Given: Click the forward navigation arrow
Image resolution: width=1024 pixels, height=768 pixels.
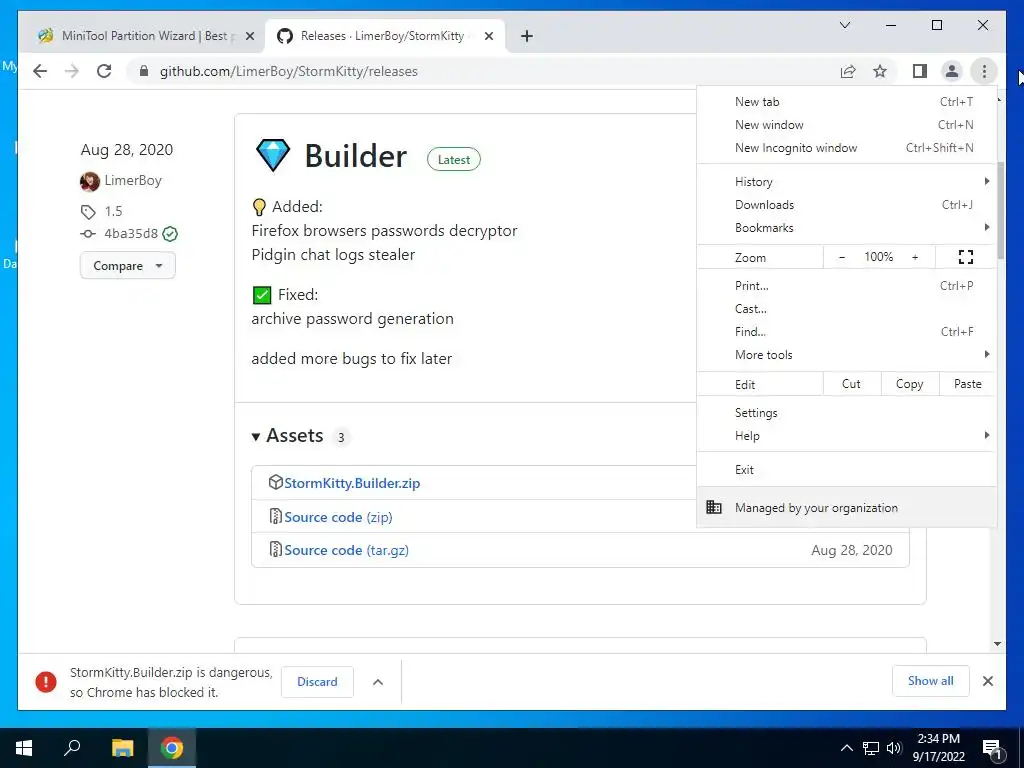Looking at the screenshot, I should tap(72, 71).
